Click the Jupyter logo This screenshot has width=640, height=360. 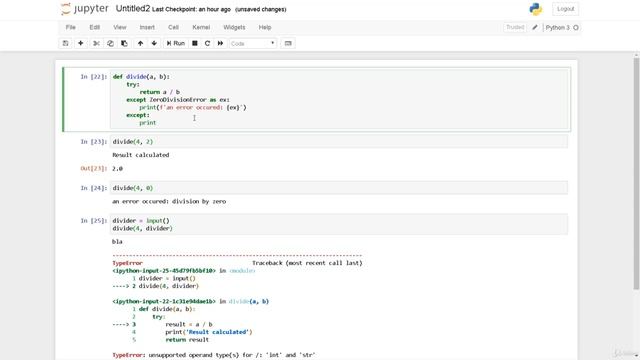[x=85, y=9]
